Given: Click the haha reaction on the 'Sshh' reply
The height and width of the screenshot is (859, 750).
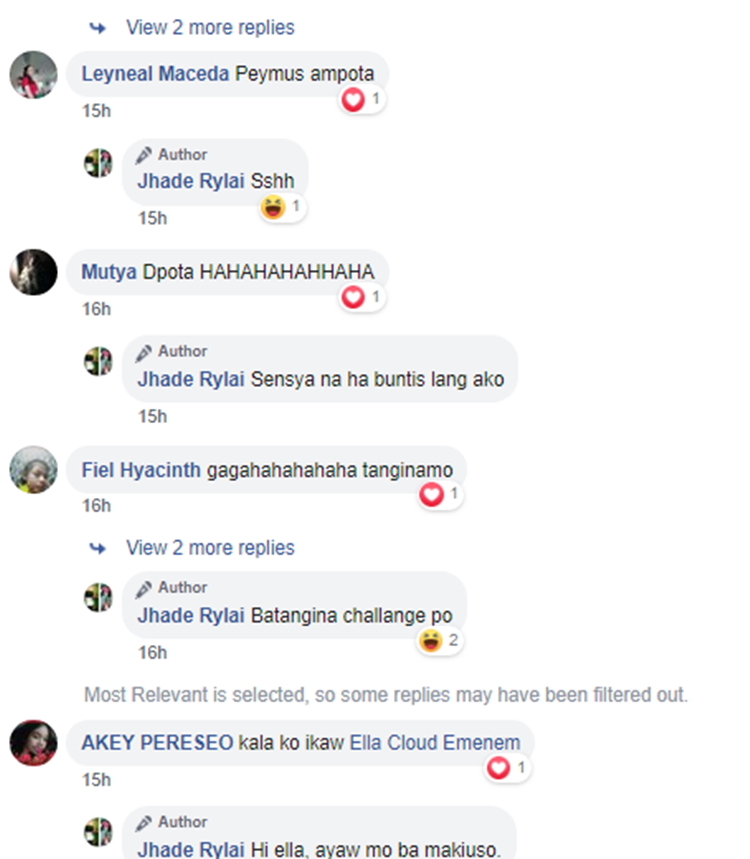Looking at the screenshot, I should pos(273,207).
